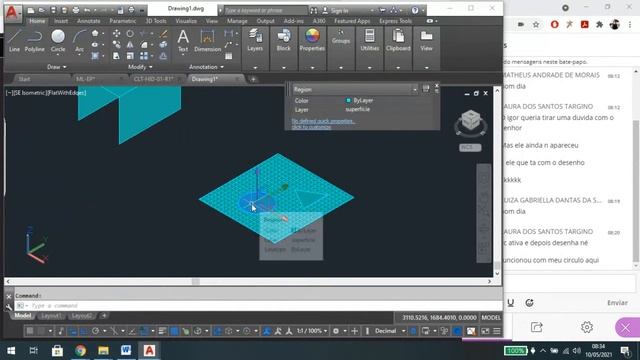
Task: Open the Properties color wheel button
Action: [x=312, y=40]
